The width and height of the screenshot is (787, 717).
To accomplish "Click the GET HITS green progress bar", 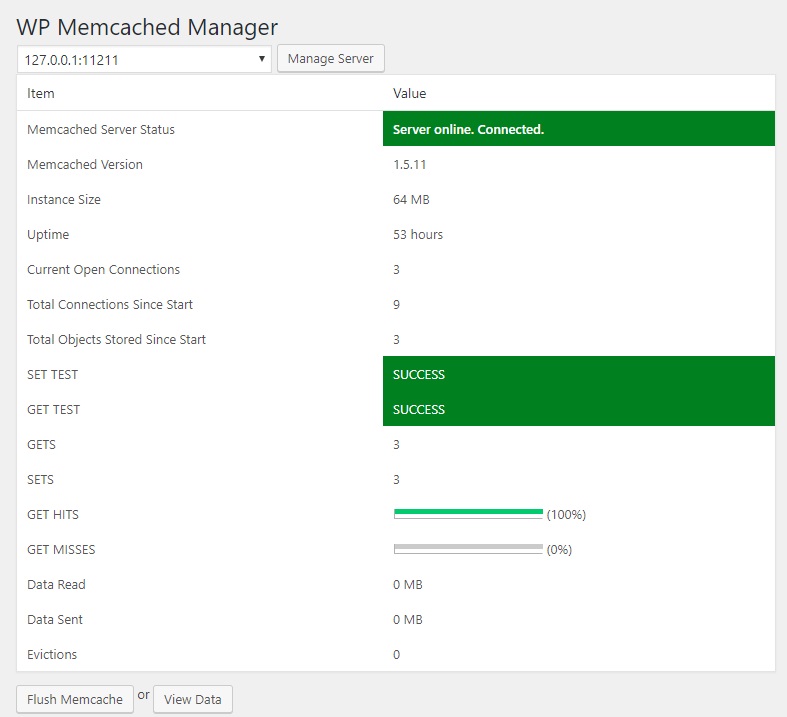I will (468, 514).
